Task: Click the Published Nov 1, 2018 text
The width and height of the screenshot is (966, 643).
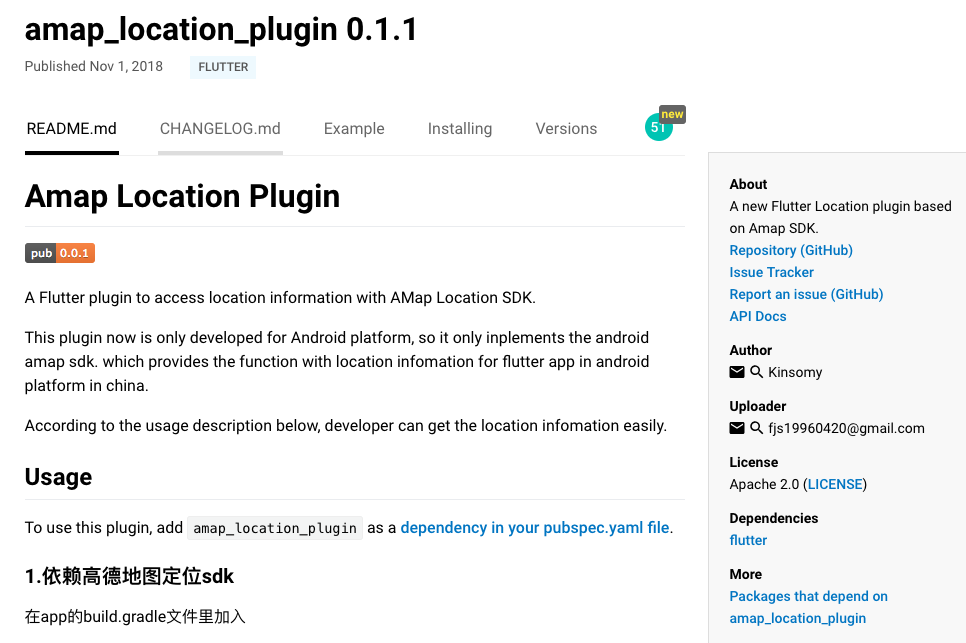Action: [x=94, y=67]
